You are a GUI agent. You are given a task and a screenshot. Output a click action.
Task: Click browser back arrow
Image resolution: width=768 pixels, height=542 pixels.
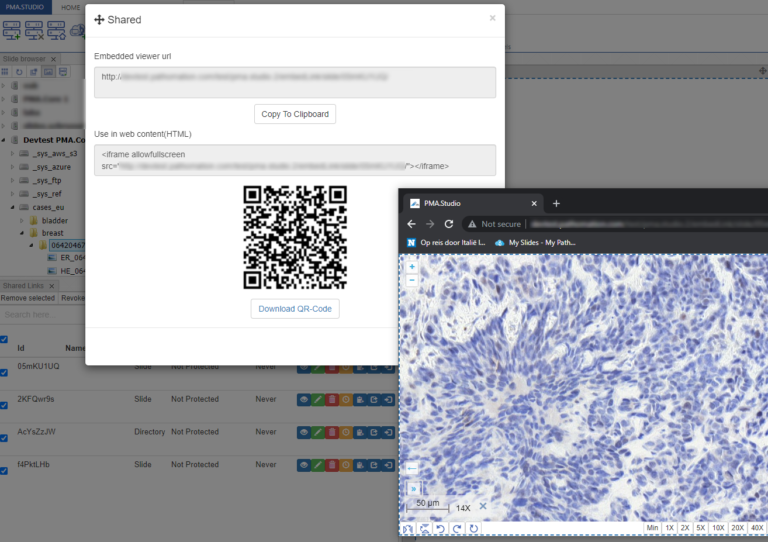pyautogui.click(x=412, y=224)
